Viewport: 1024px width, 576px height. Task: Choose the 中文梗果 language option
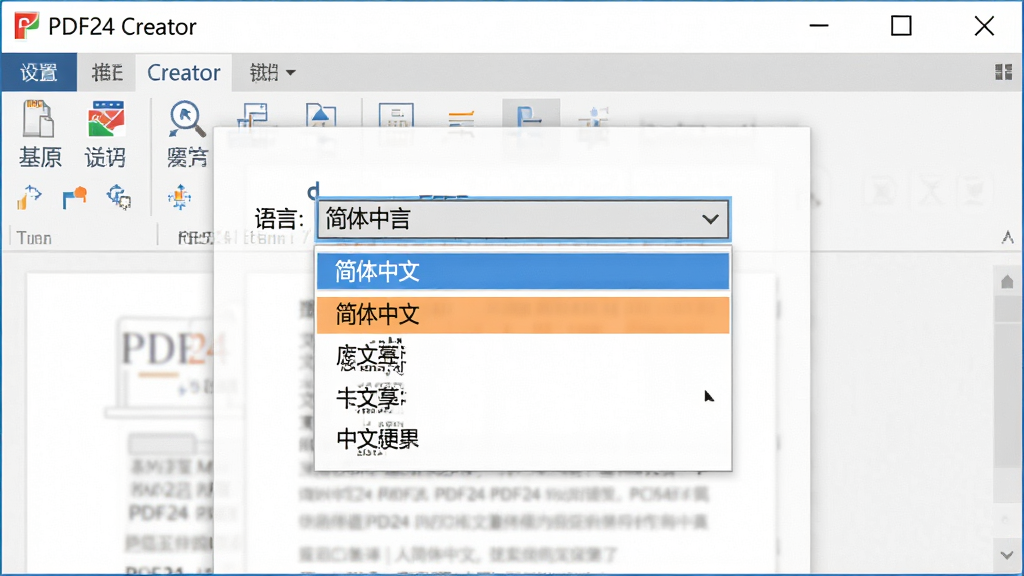523,439
